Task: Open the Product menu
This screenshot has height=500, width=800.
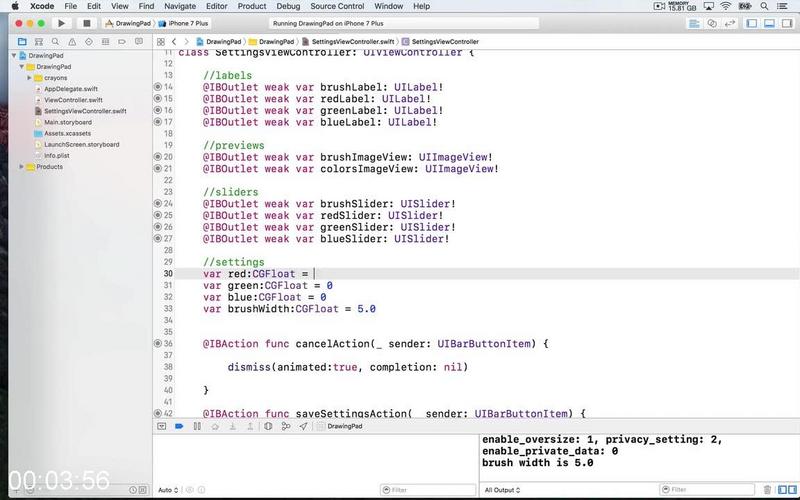Action: click(252, 6)
